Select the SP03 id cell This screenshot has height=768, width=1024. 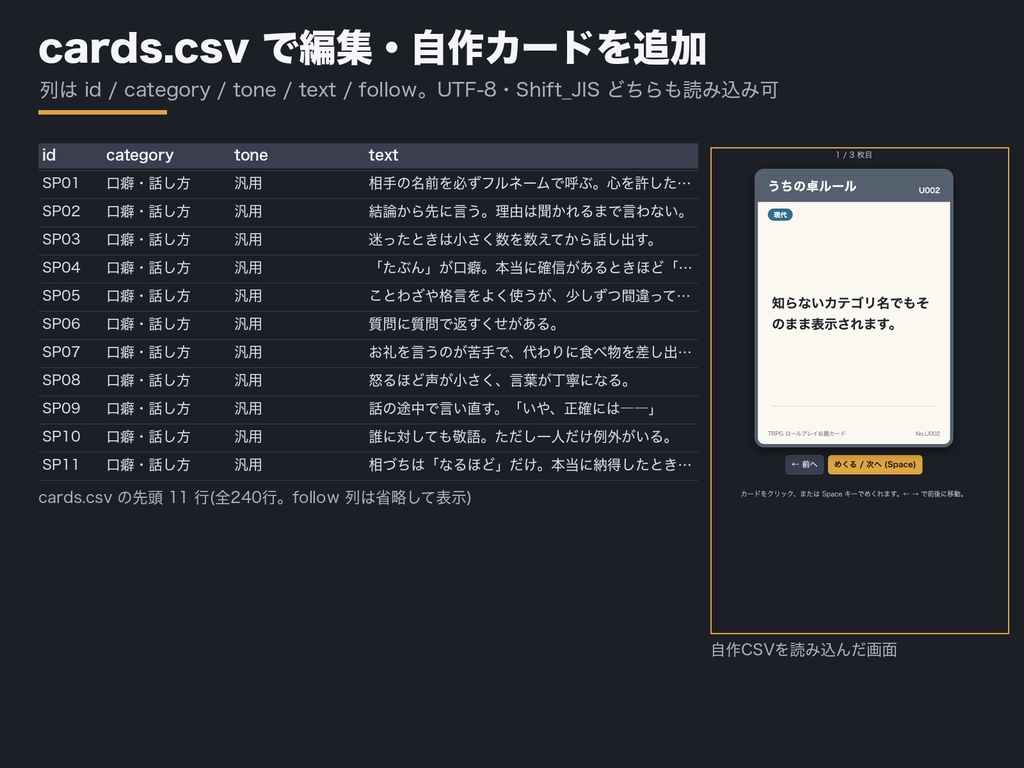61,240
